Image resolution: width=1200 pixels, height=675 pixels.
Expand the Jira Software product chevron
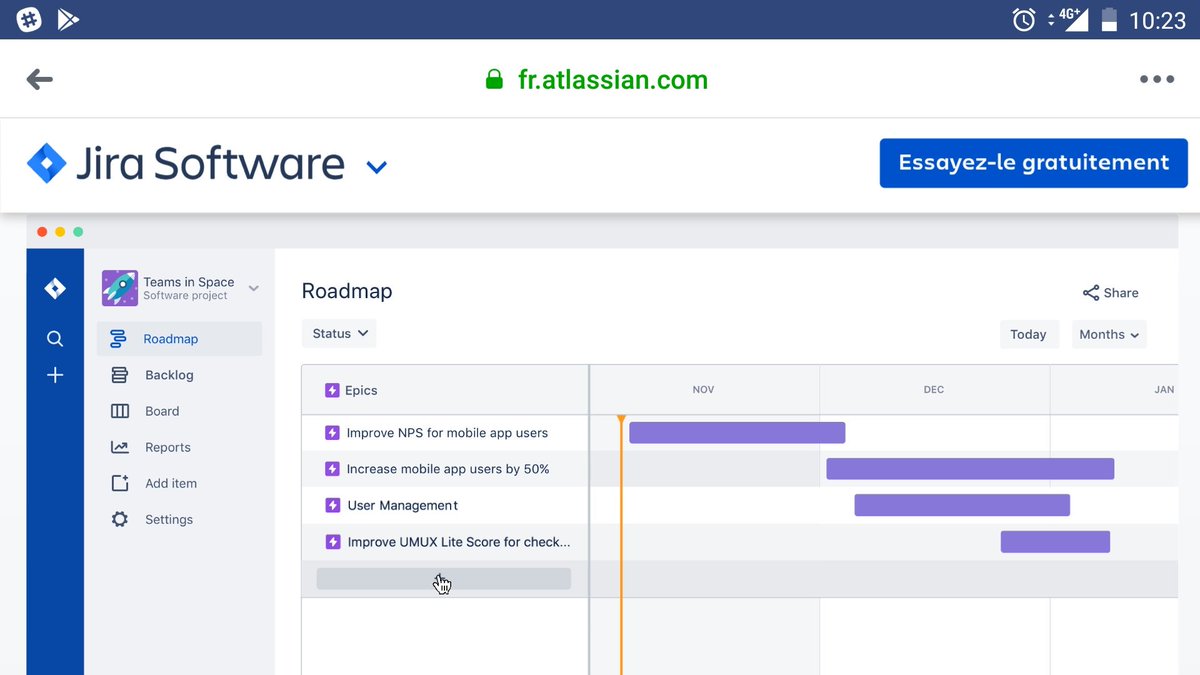377,167
